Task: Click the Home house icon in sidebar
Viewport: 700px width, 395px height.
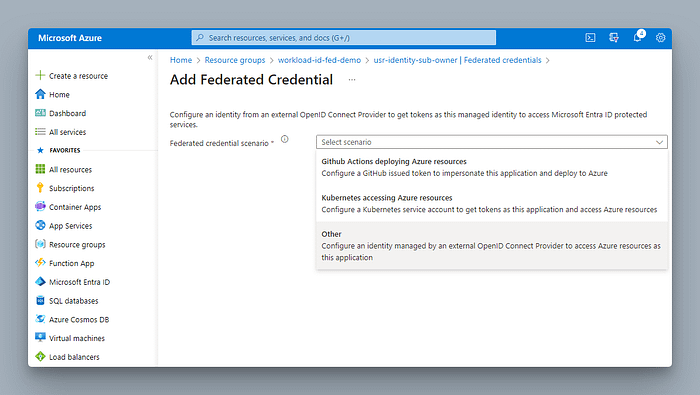Action: (40, 94)
